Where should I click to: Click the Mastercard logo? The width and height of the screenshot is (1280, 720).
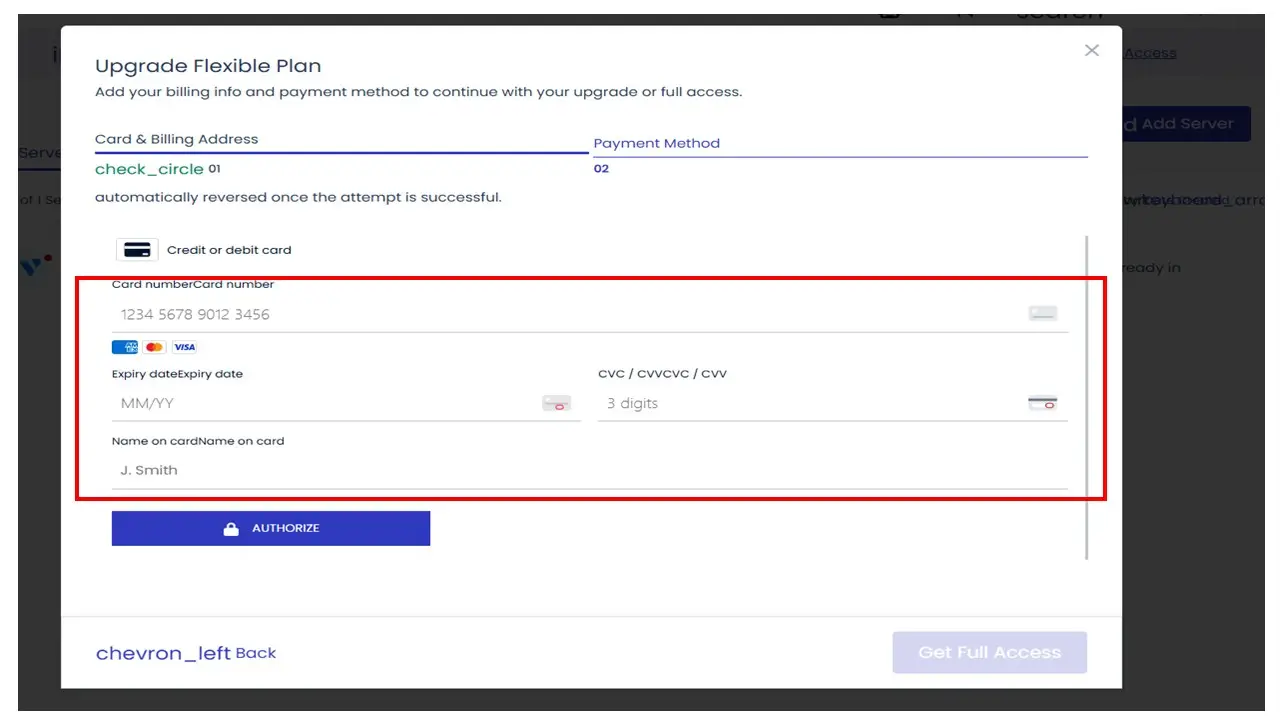click(154, 347)
